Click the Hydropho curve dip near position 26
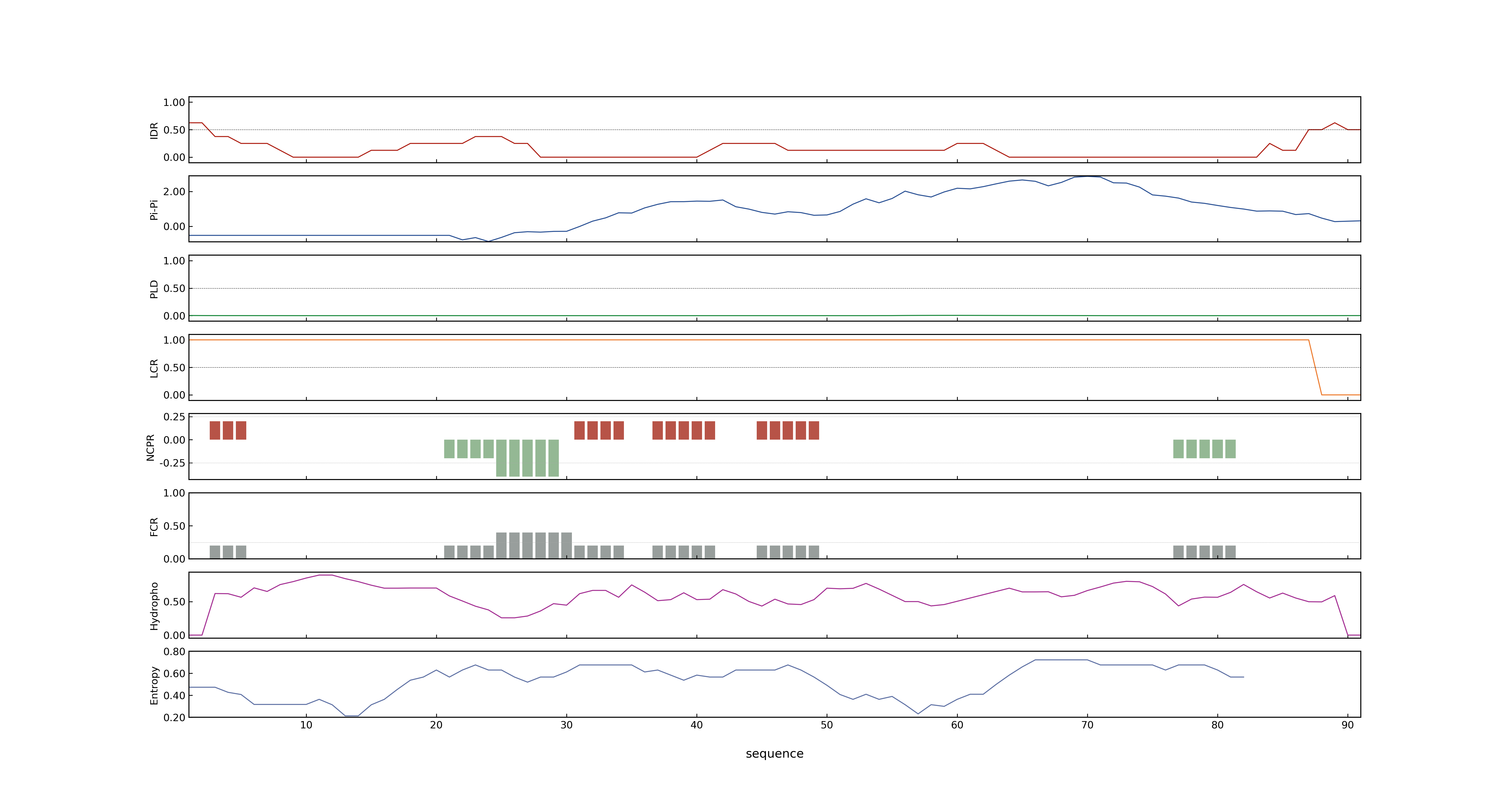This screenshot has height=806, width=1512. [508, 618]
